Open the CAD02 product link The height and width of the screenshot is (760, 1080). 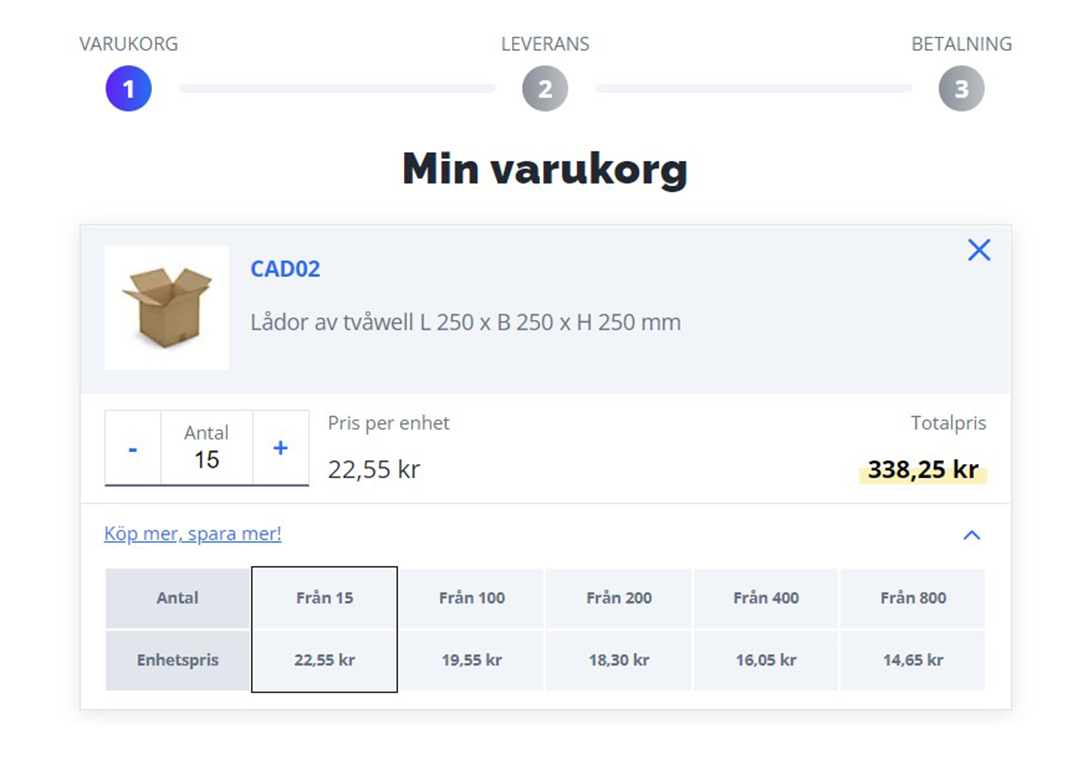click(285, 269)
